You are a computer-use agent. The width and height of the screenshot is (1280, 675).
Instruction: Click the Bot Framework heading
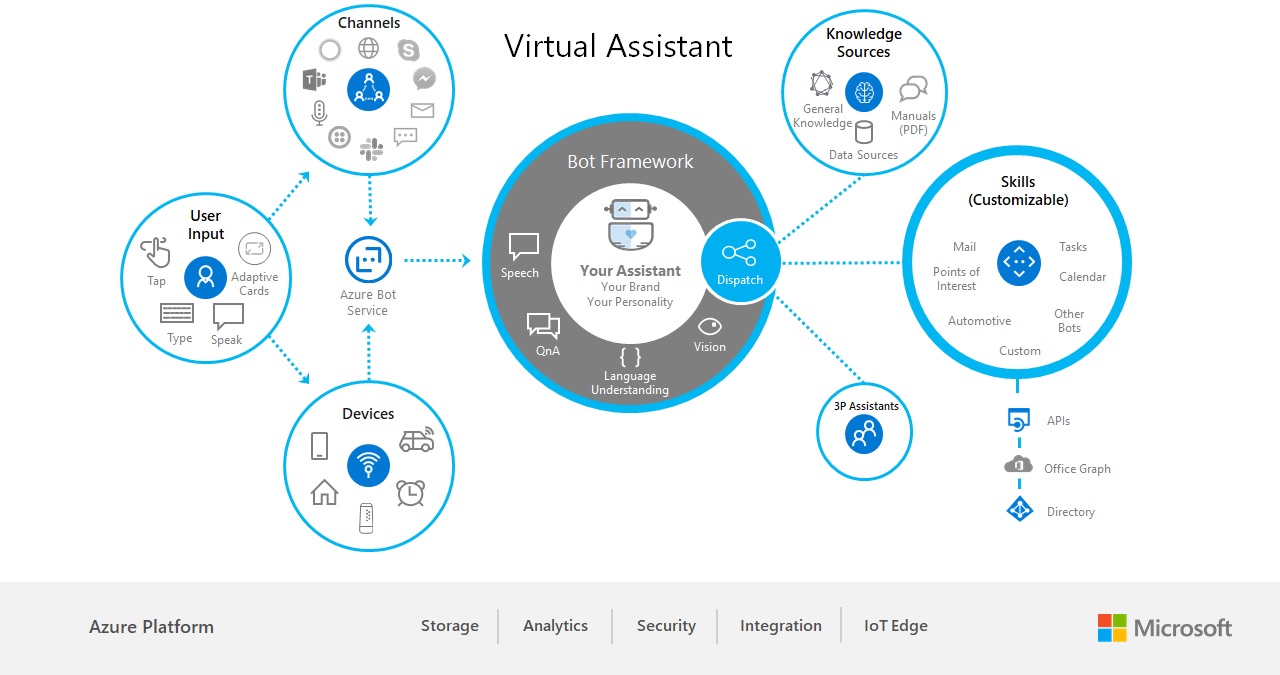pyautogui.click(x=630, y=162)
